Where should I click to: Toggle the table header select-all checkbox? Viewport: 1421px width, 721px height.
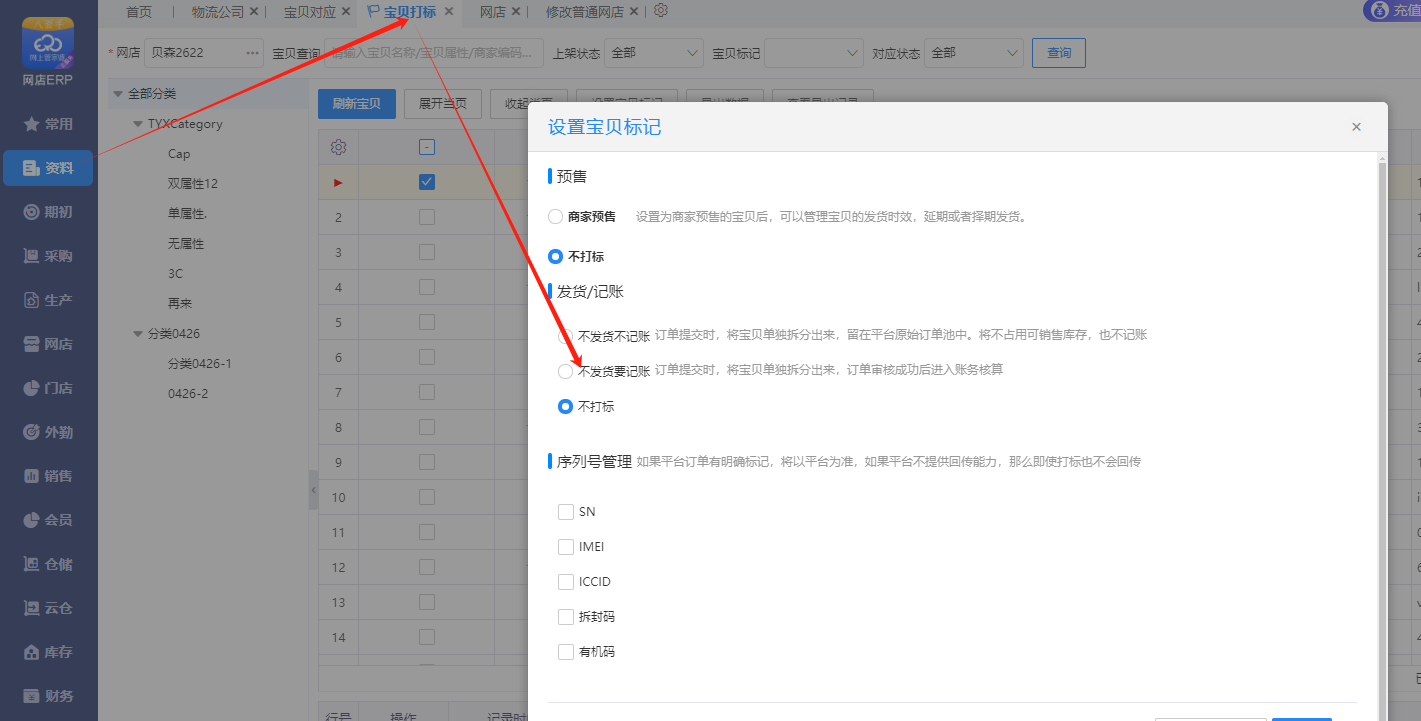[427, 148]
